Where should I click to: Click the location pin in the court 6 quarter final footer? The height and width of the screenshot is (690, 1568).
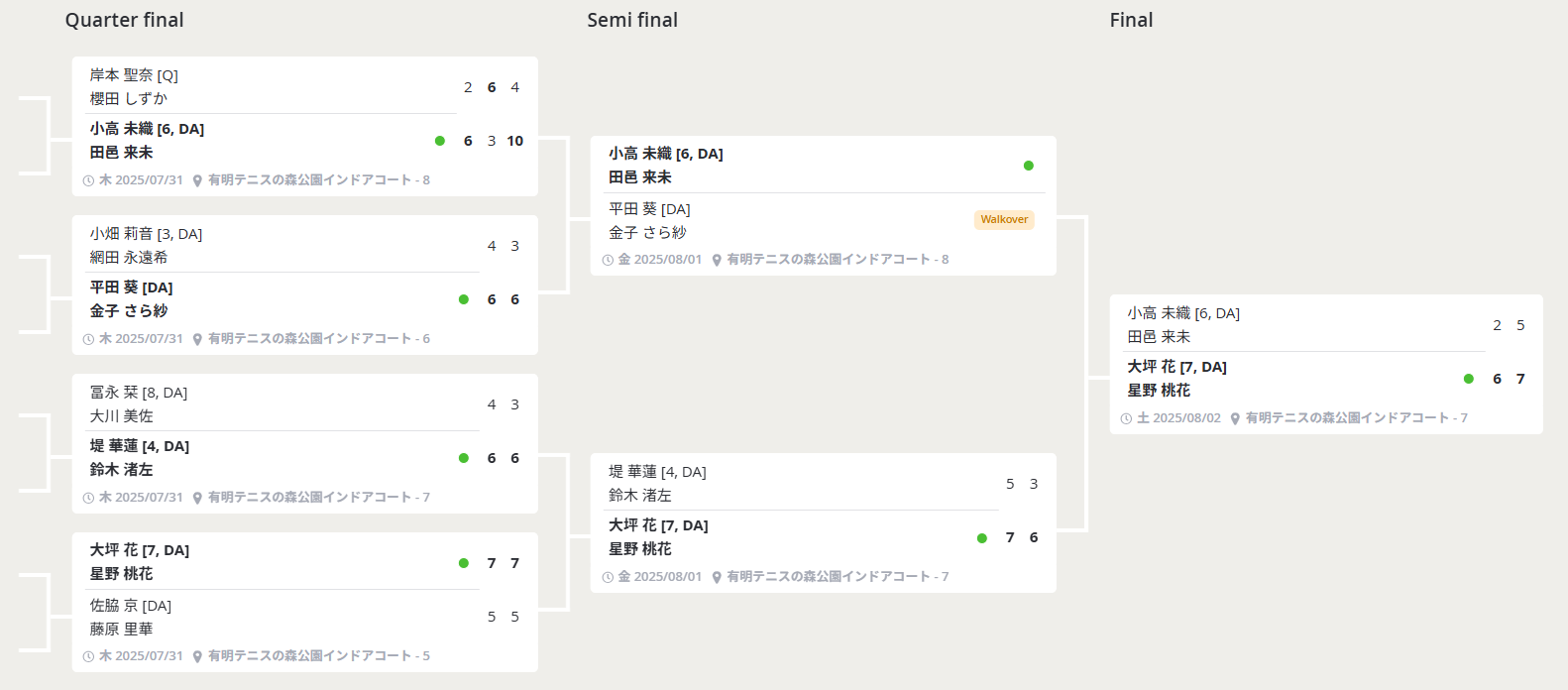click(x=197, y=339)
